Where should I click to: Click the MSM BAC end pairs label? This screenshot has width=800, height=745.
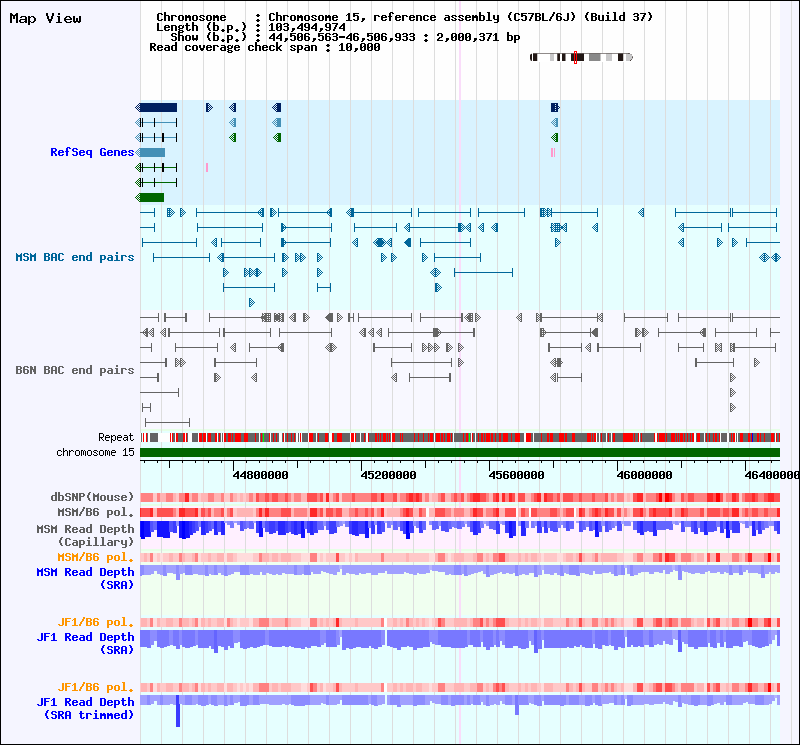[x=74, y=257]
